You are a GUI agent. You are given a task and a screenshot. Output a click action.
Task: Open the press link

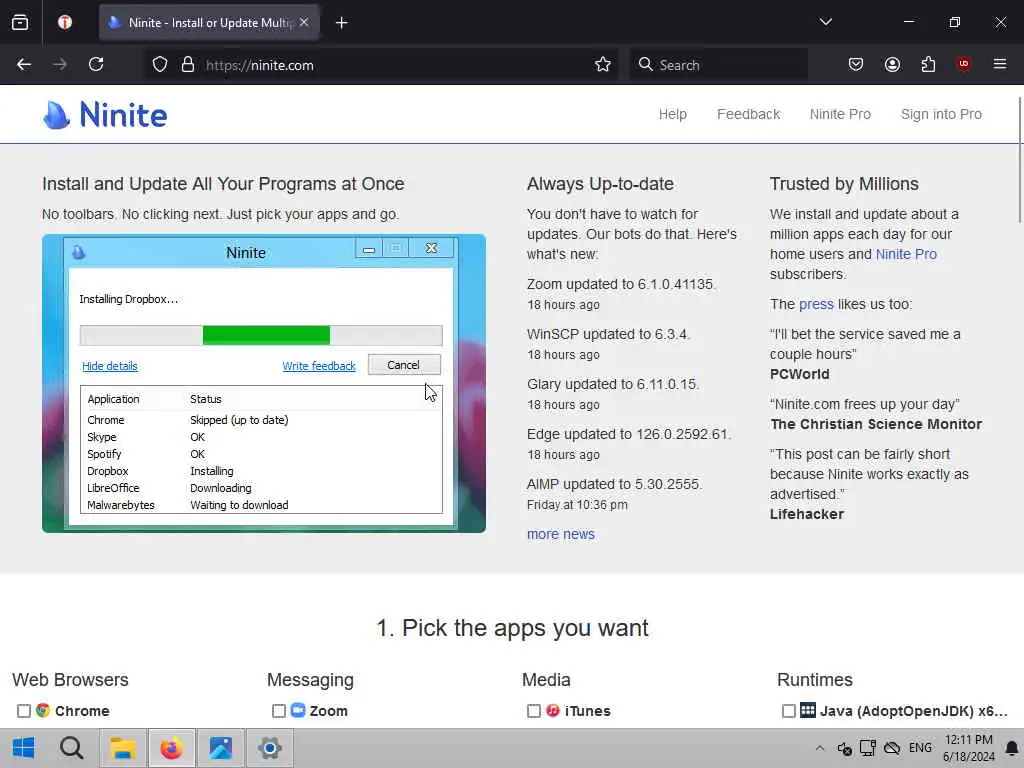pyautogui.click(x=816, y=304)
